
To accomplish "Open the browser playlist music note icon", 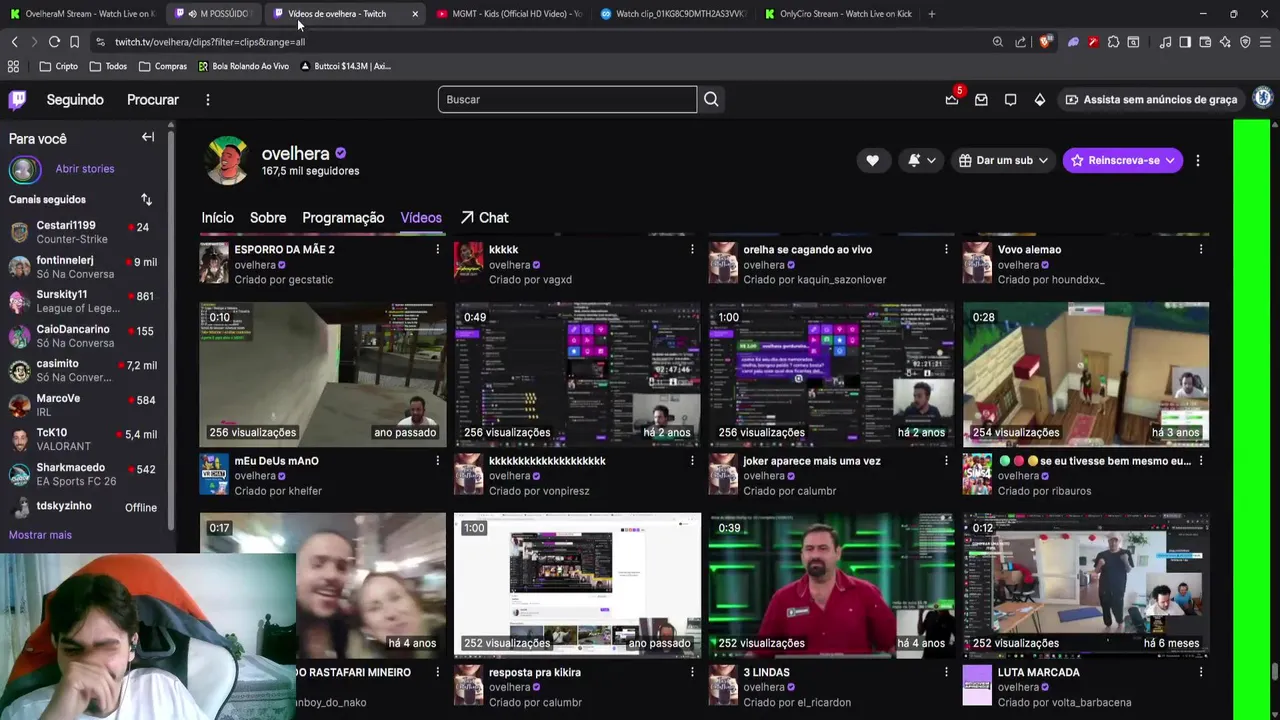I will click(1165, 42).
